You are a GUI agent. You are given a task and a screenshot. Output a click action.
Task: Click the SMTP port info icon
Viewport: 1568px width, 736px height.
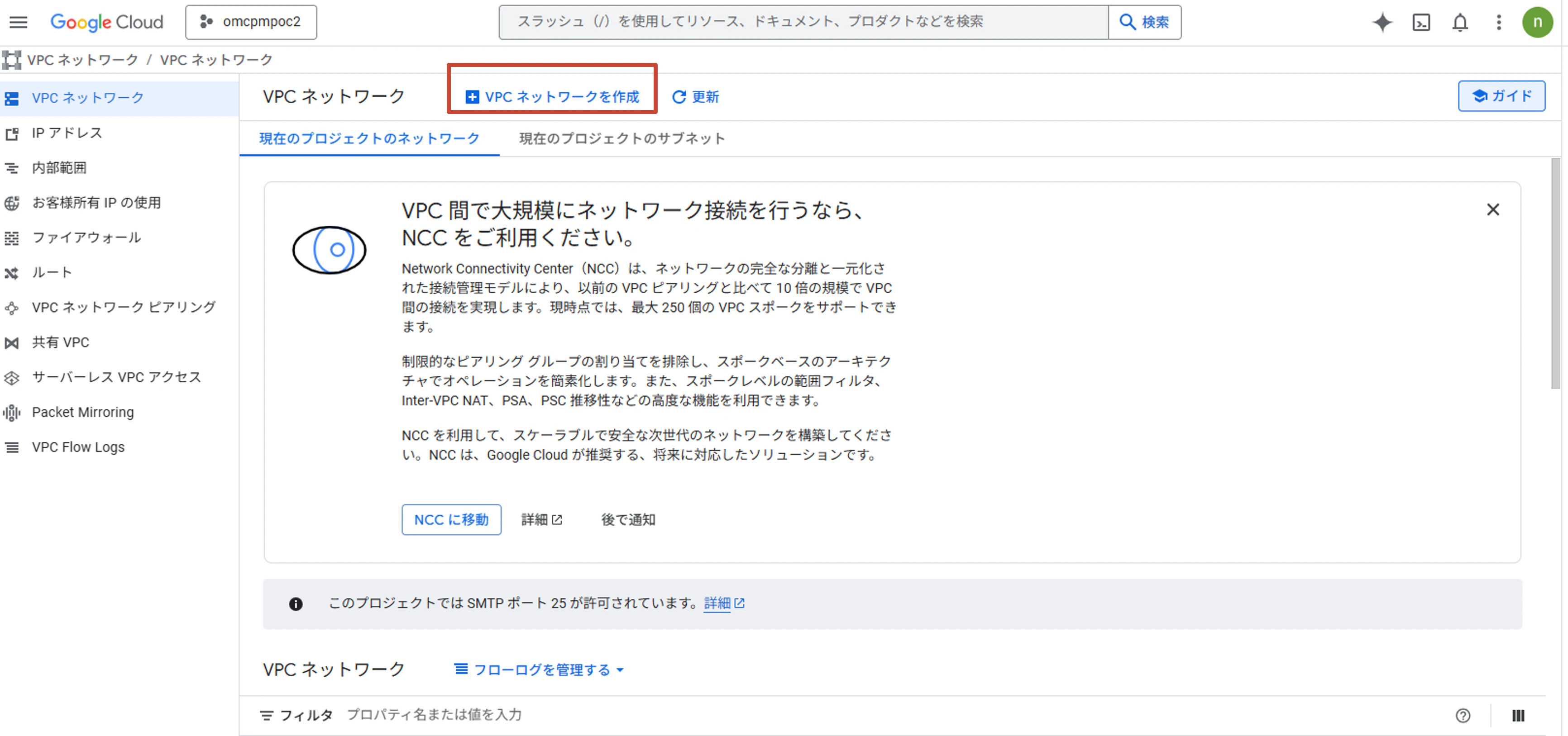click(x=295, y=604)
